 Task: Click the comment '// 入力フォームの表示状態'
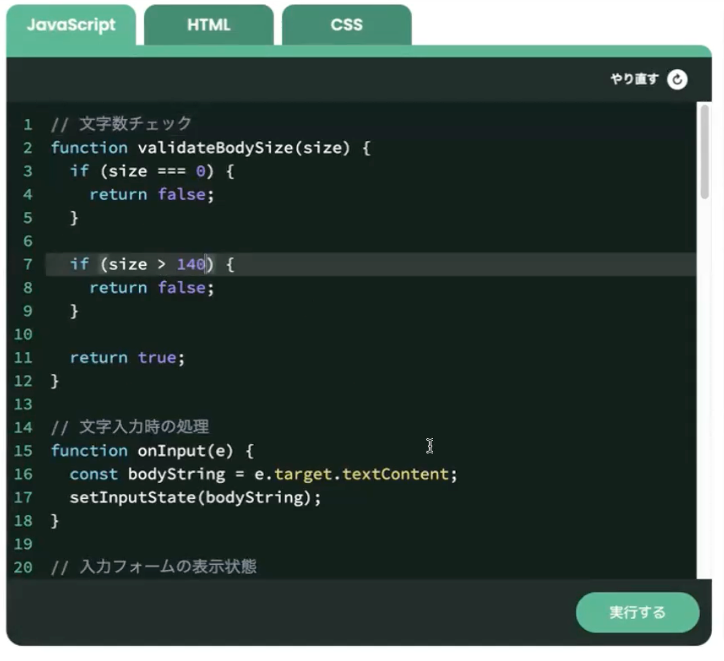point(154,567)
